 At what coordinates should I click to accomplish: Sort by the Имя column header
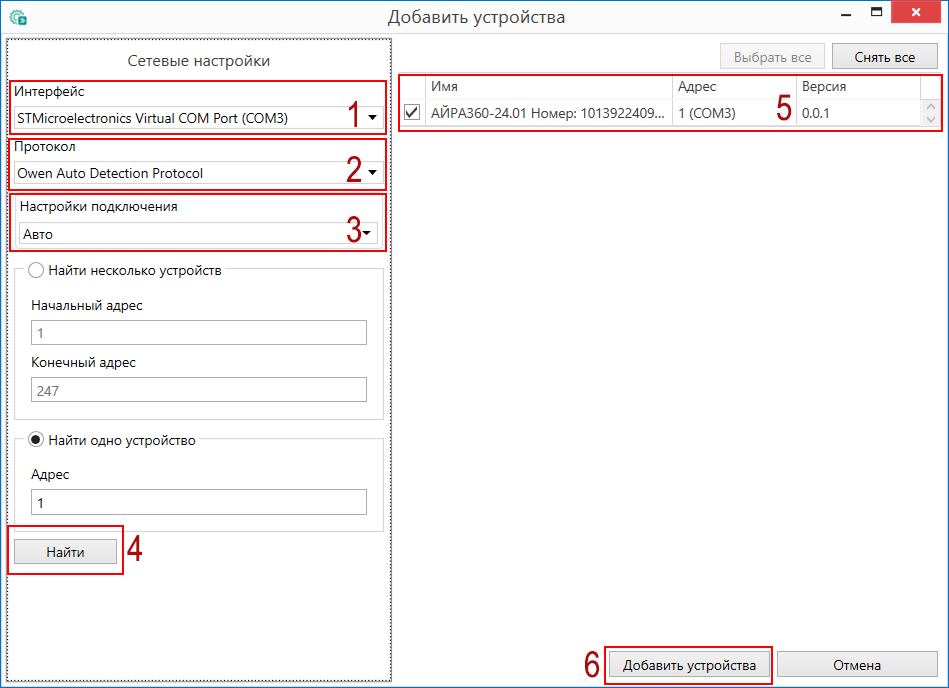(x=548, y=87)
